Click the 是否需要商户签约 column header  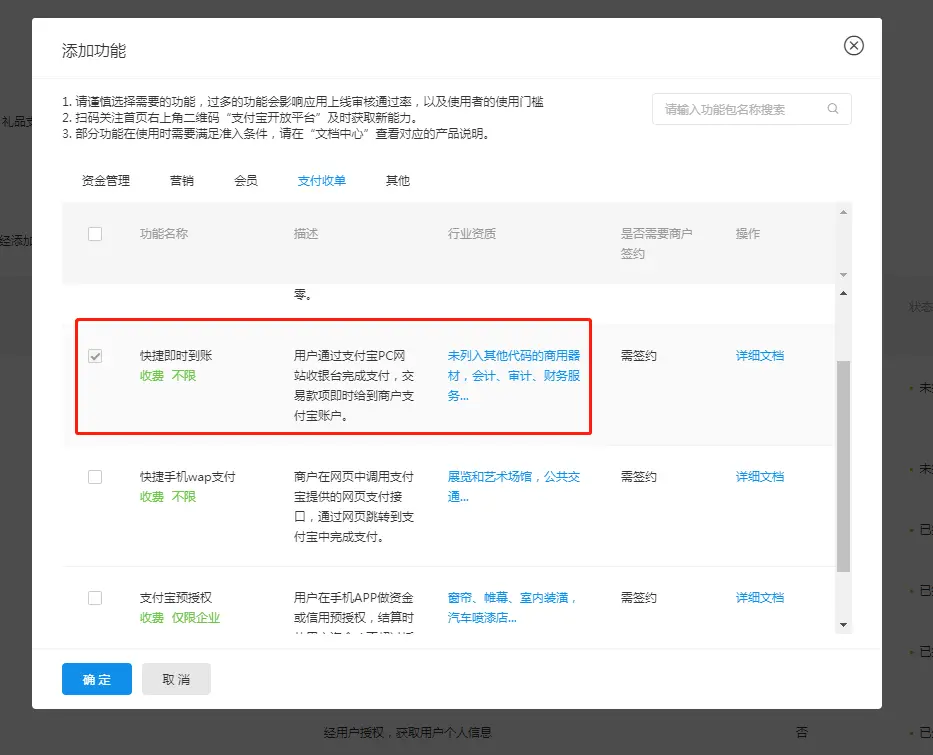[656, 243]
